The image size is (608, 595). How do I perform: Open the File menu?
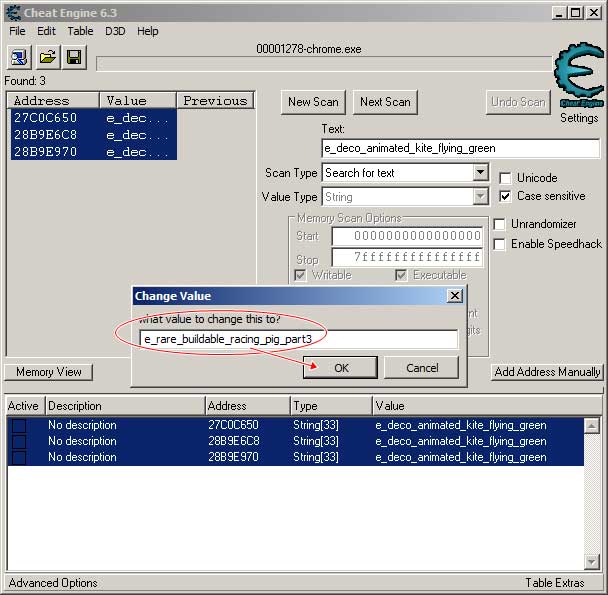[x=17, y=31]
